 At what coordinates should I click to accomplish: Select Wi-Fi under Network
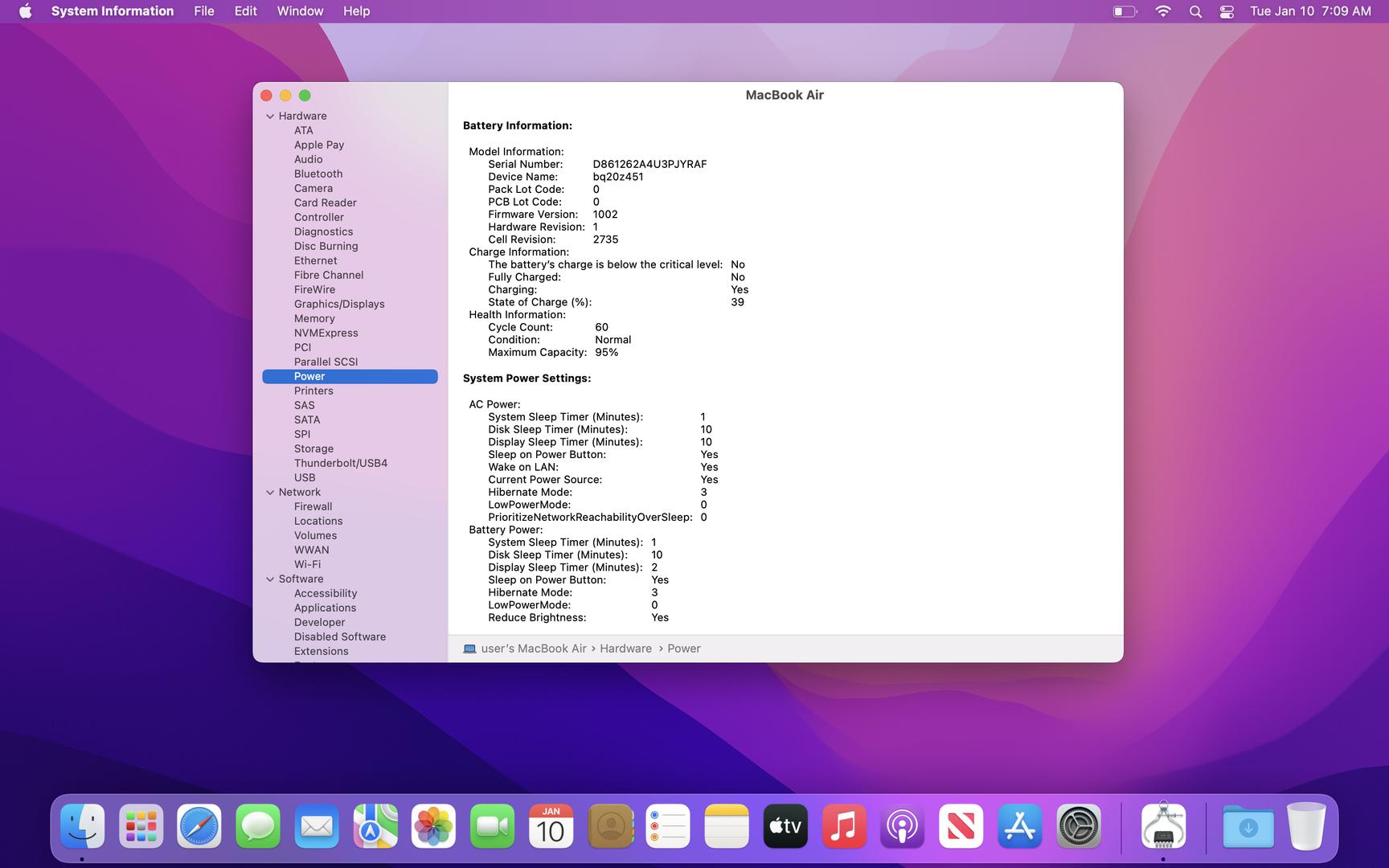(307, 564)
